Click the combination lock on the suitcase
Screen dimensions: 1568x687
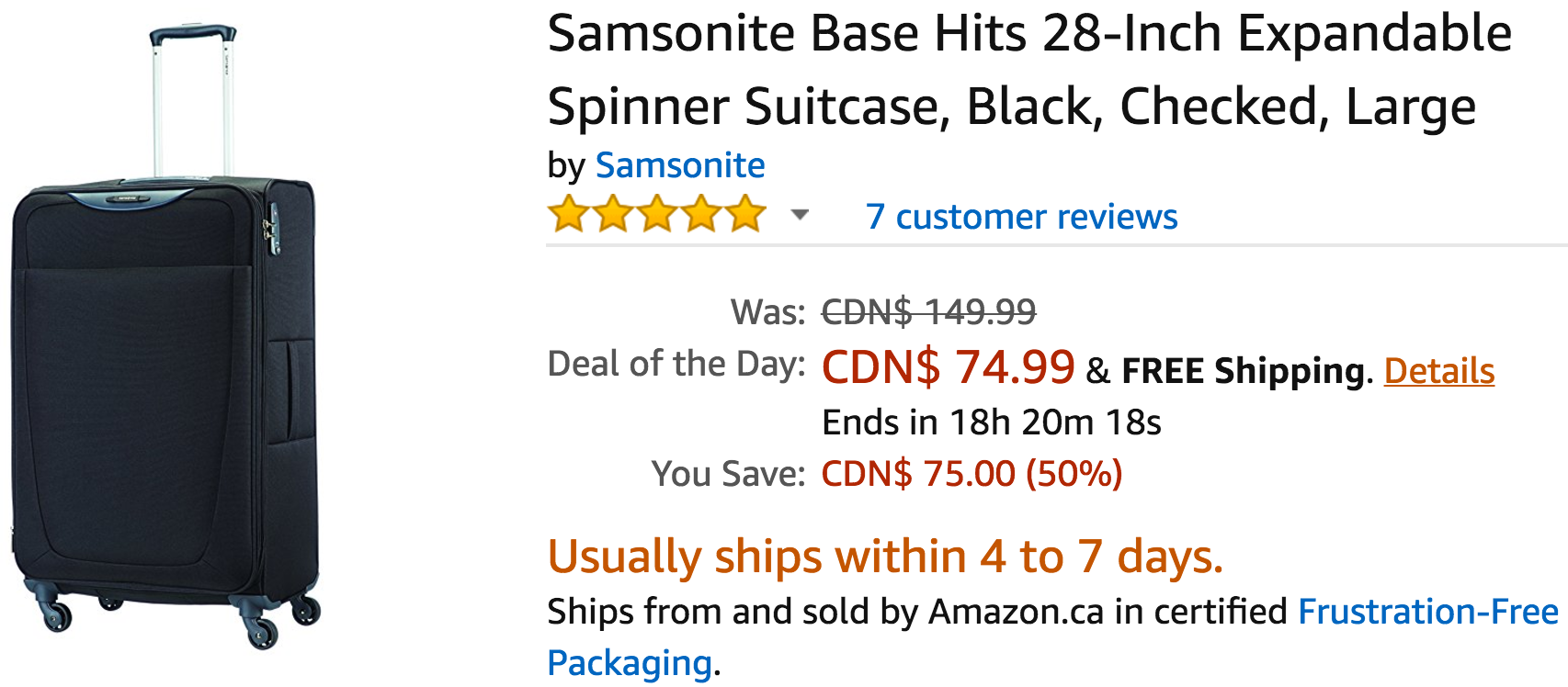[x=272, y=229]
